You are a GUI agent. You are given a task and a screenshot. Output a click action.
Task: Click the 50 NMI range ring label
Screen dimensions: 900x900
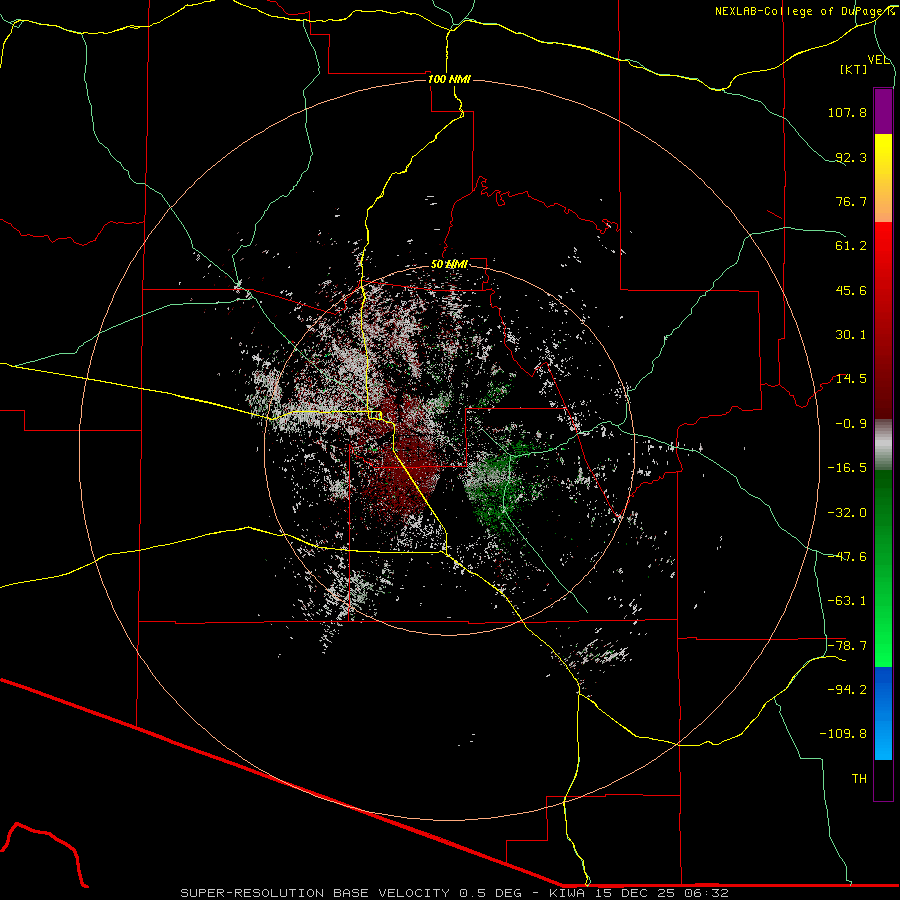[449, 264]
